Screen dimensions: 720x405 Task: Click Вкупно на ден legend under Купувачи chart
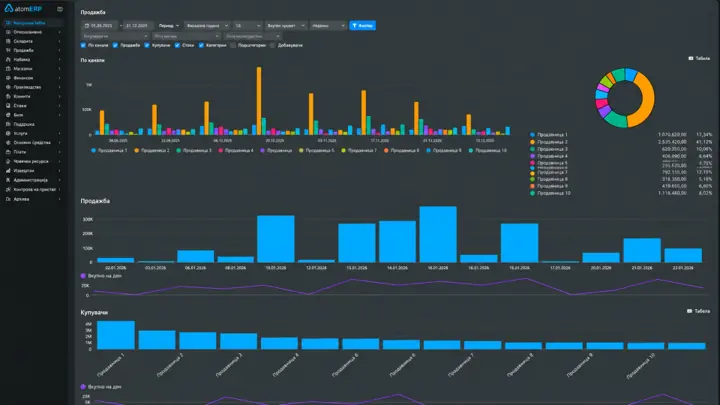coord(101,387)
